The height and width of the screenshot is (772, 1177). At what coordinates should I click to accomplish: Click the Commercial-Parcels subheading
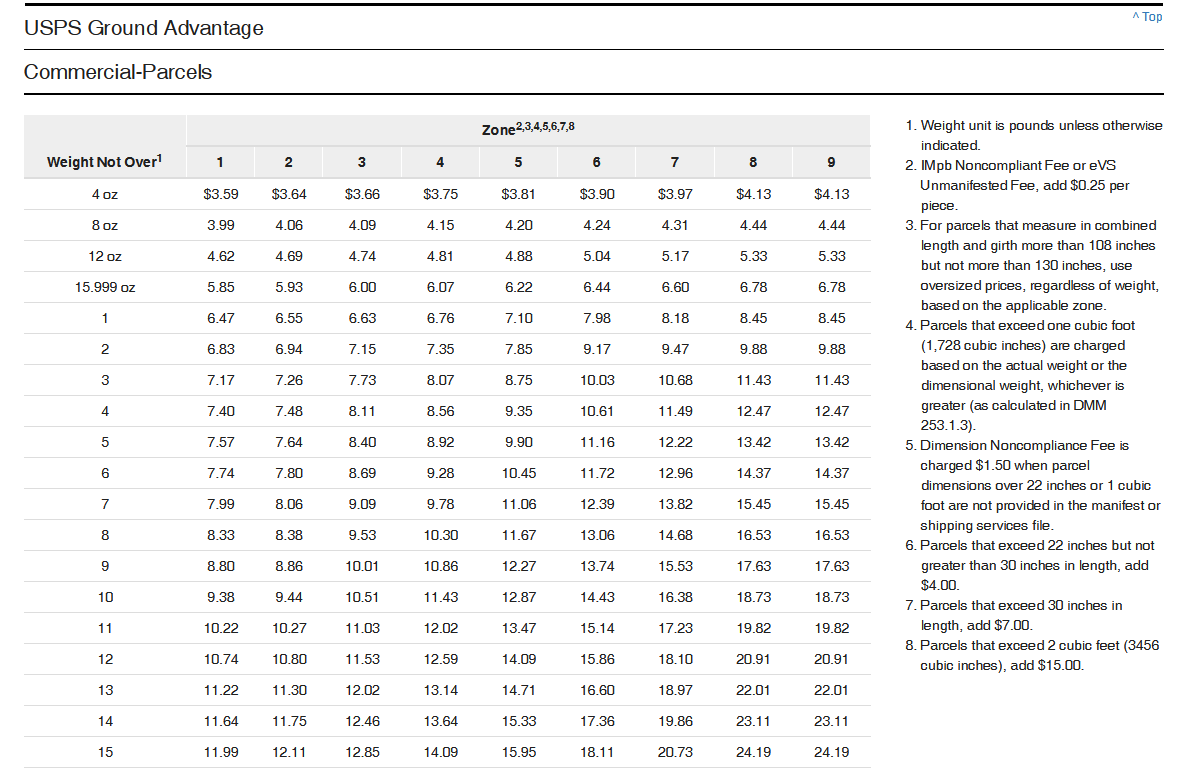tap(118, 72)
